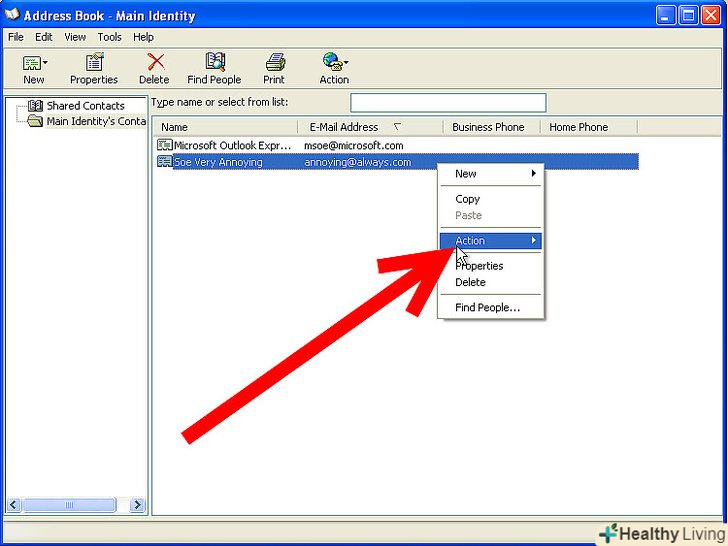
Task: Click the dropdown arrow beside the Action toolbar icon
Action: [x=346, y=62]
